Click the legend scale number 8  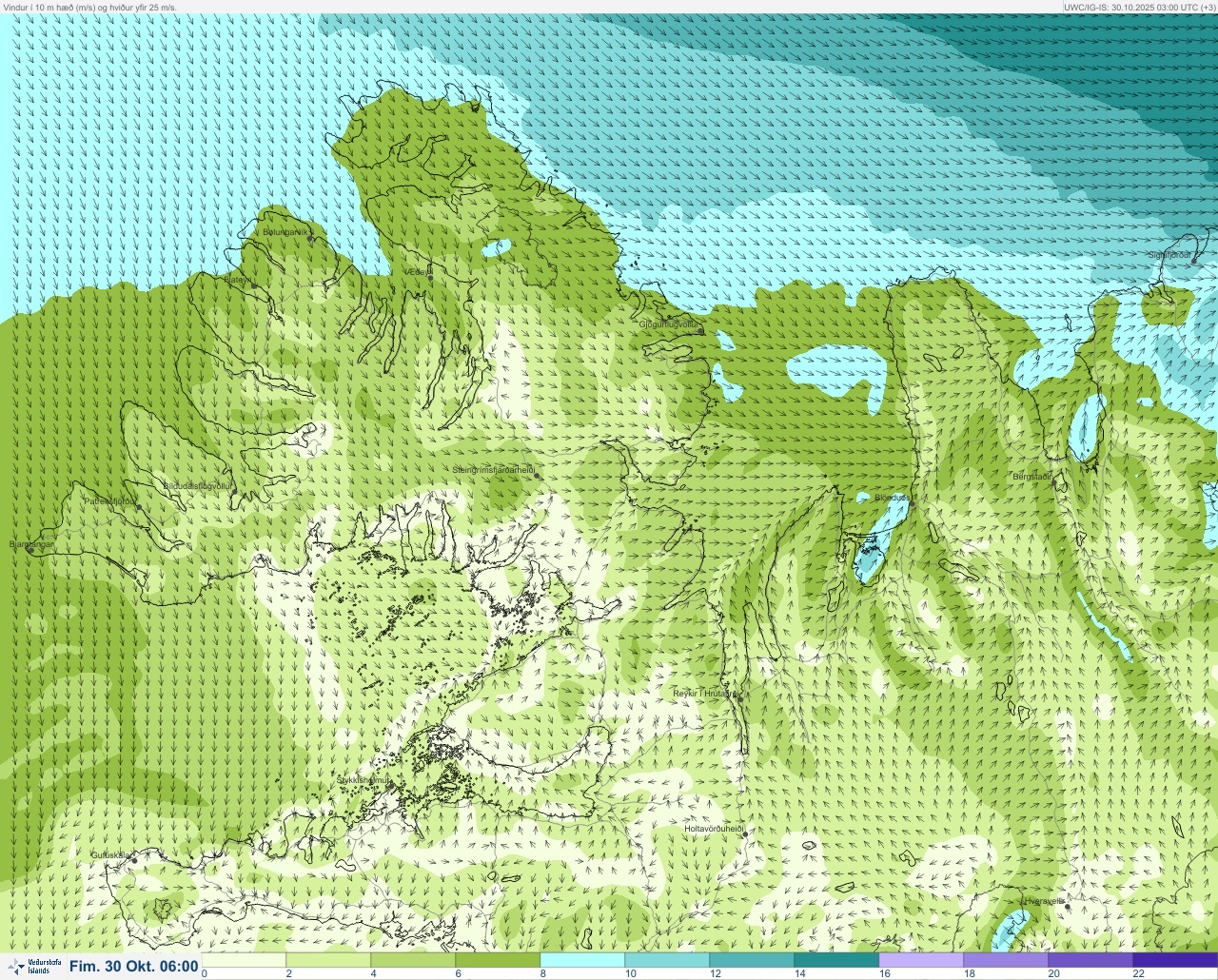click(x=542, y=973)
